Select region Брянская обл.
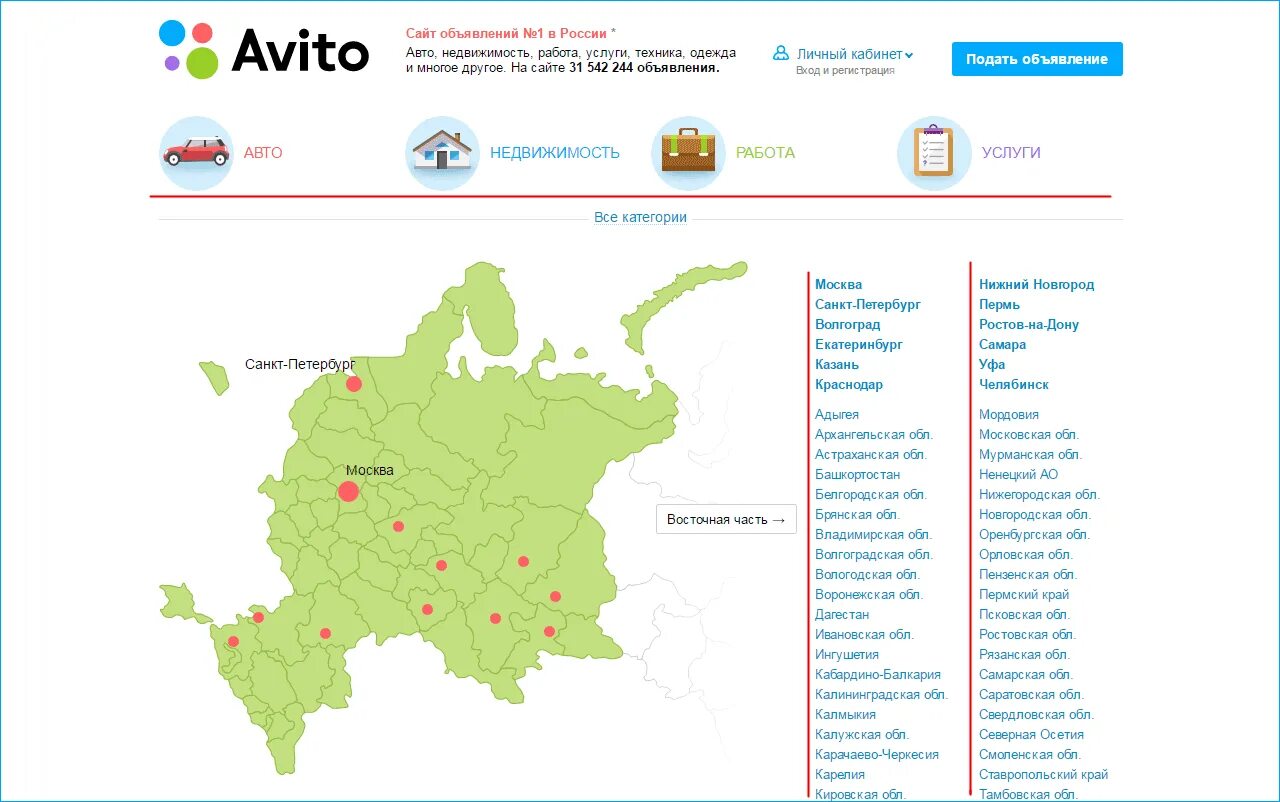The image size is (1280, 802). [x=858, y=514]
